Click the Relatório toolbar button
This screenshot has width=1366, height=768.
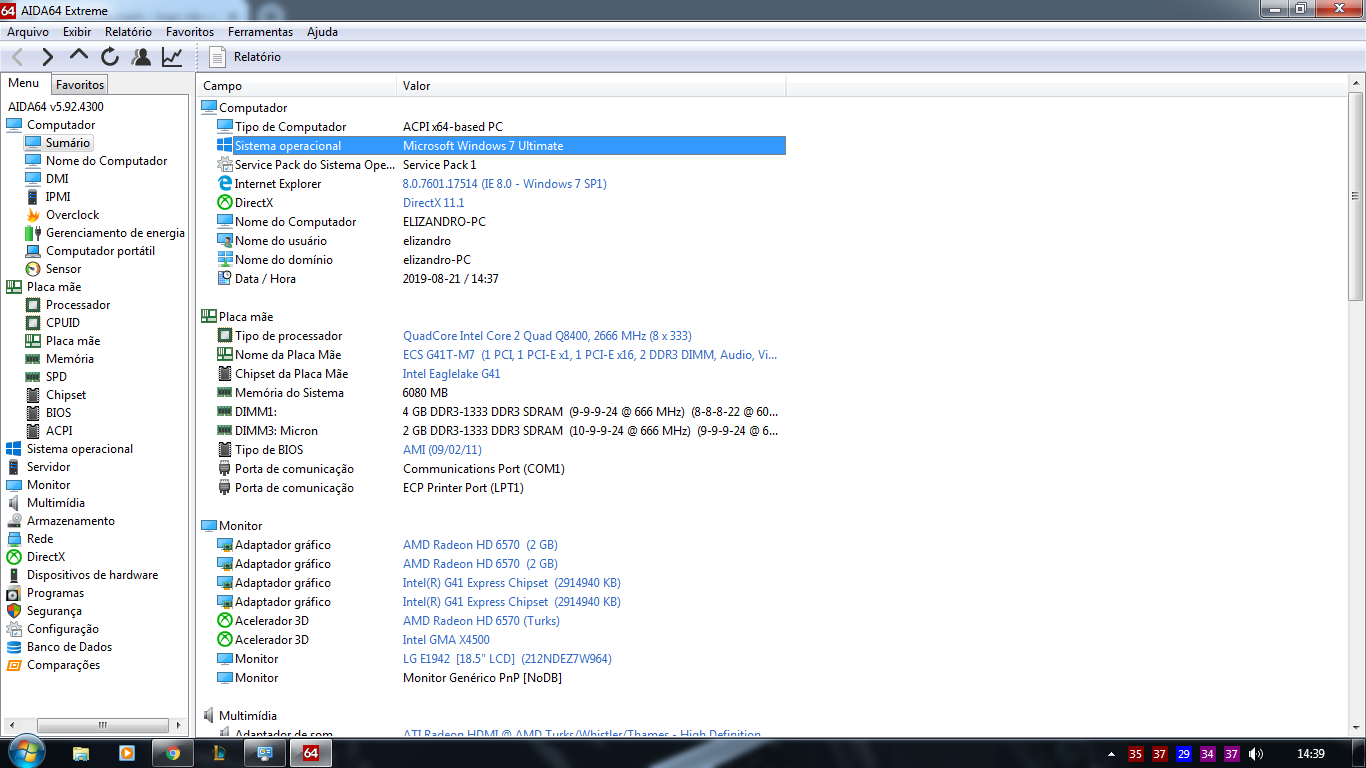coord(246,57)
